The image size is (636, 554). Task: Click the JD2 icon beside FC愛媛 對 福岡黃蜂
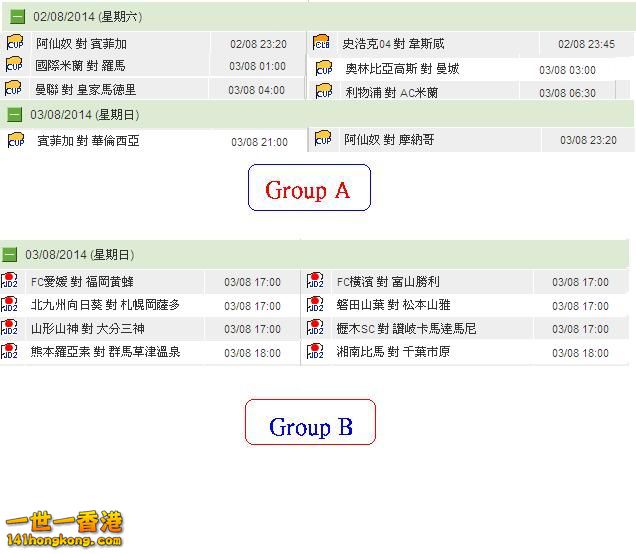pyautogui.click(x=9, y=280)
